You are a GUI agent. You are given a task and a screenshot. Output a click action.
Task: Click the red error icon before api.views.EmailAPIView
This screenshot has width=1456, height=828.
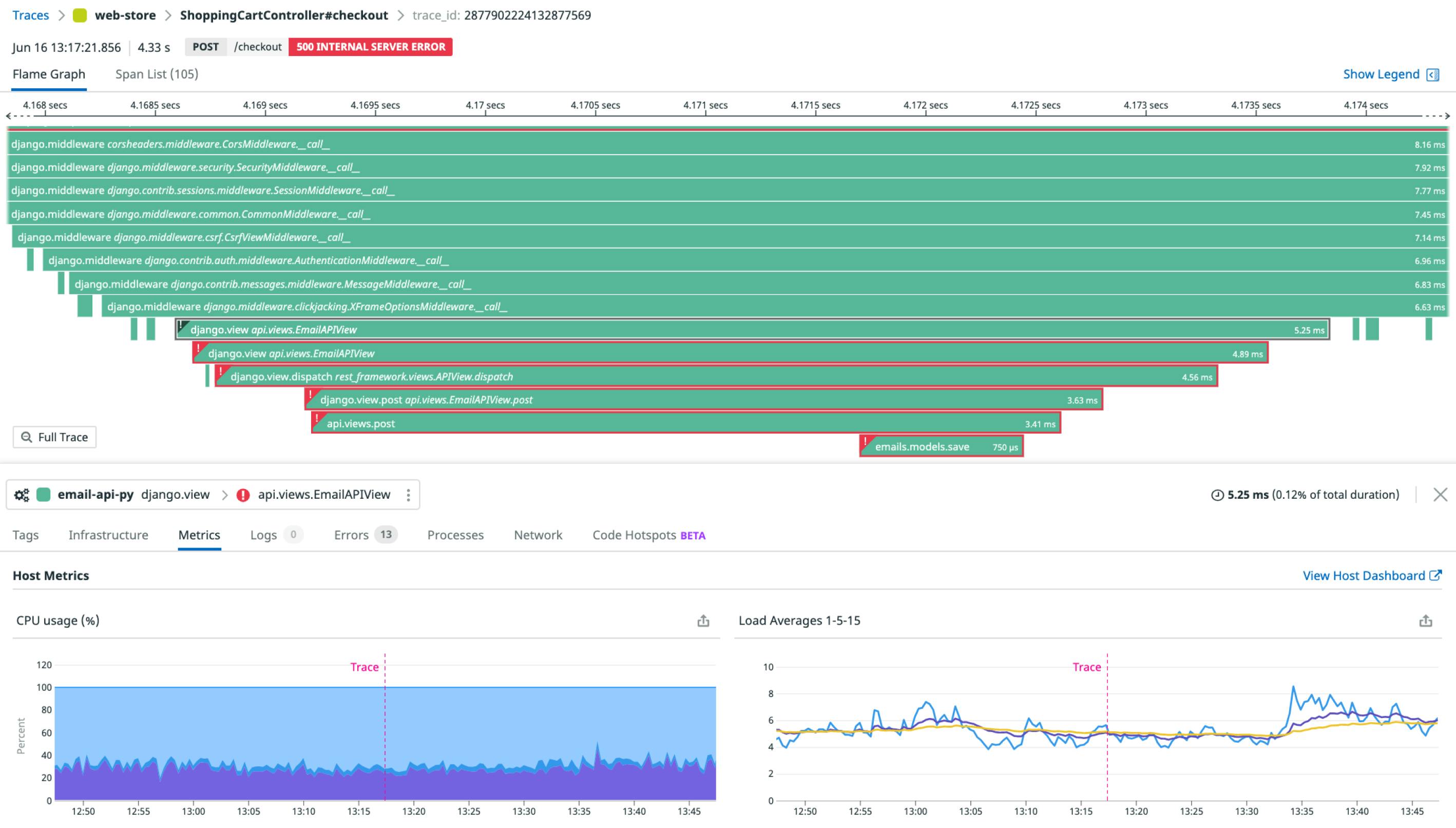click(243, 495)
